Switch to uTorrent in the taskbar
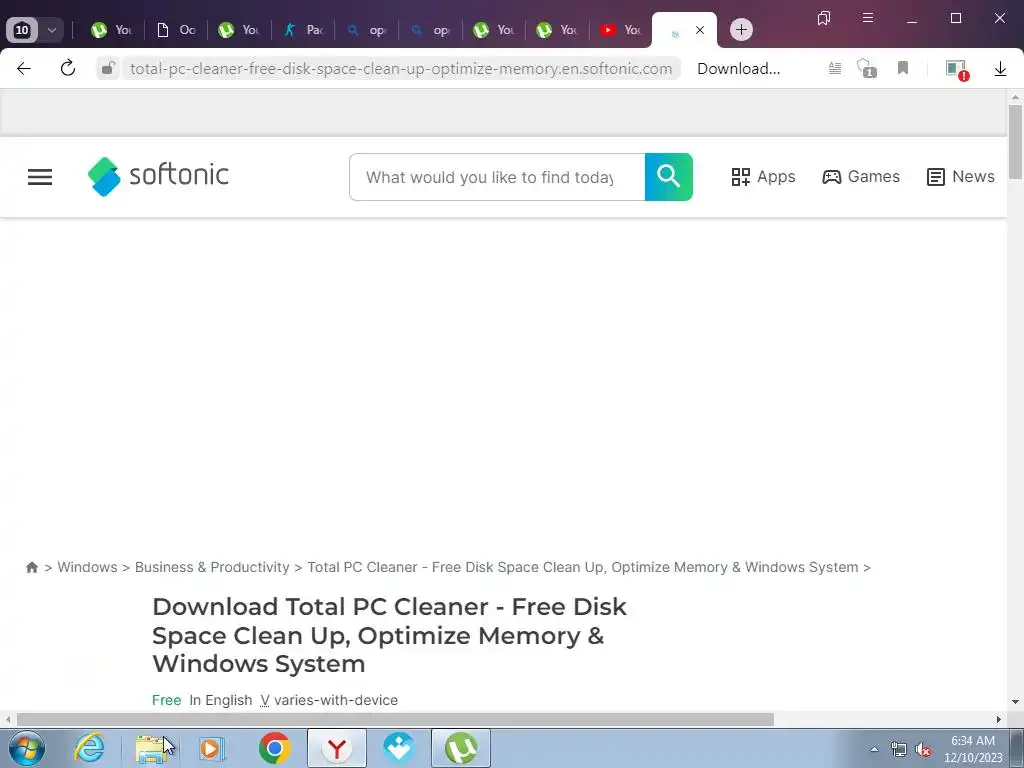The image size is (1024, 768). pos(460,748)
